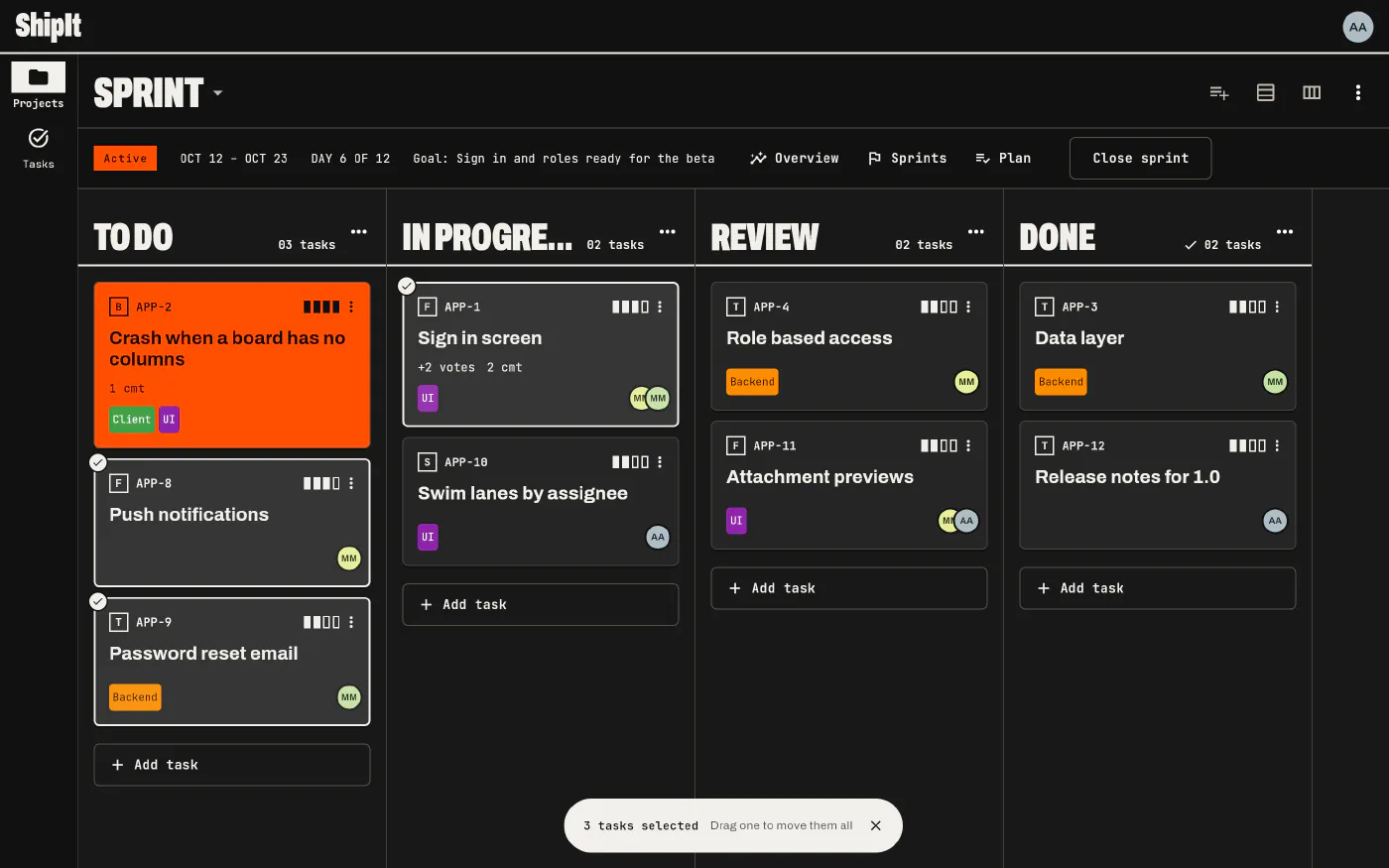Click the ShipIt logo
Image resolution: width=1389 pixels, height=868 pixels.
point(49,26)
